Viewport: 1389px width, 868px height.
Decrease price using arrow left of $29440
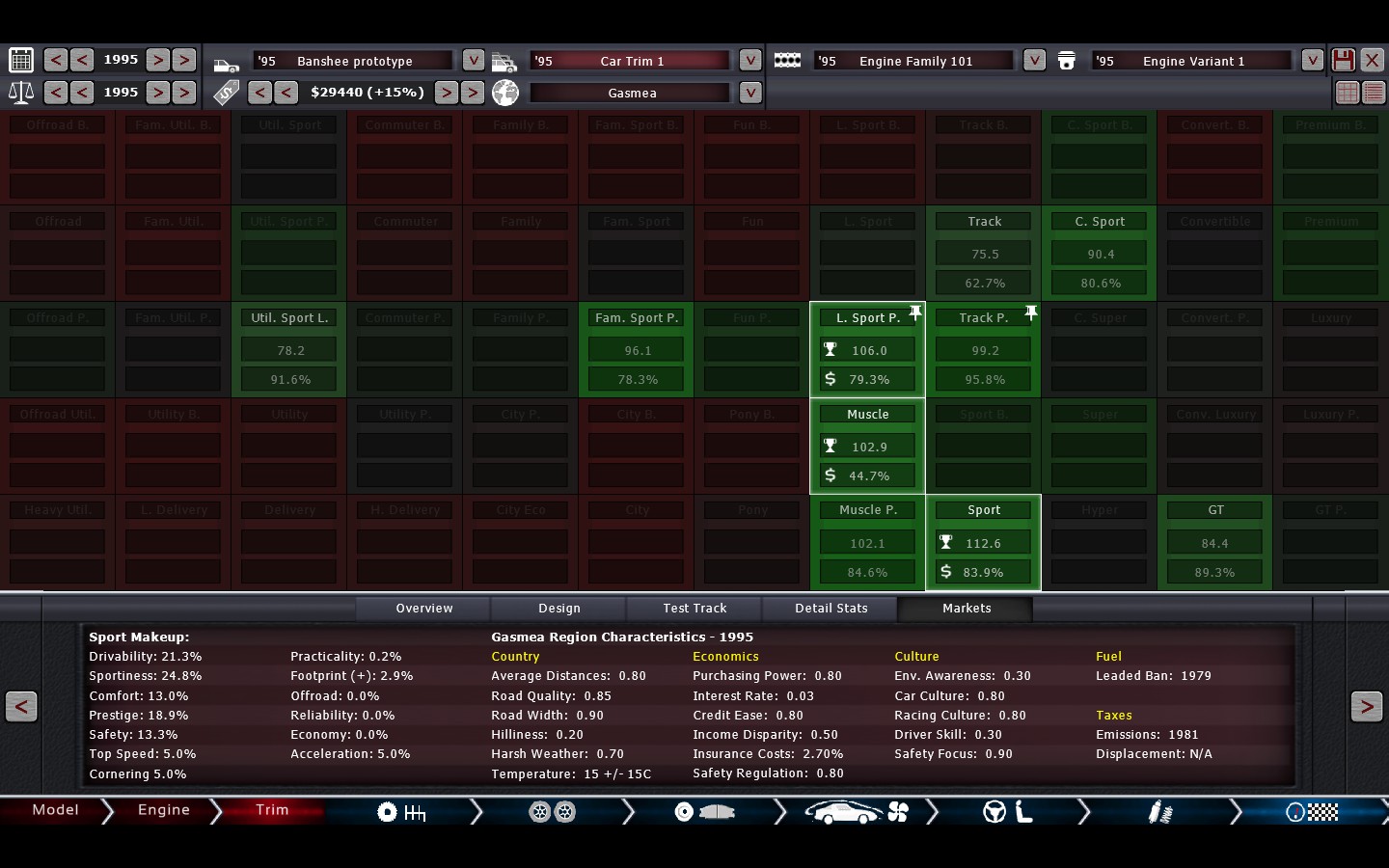286,93
